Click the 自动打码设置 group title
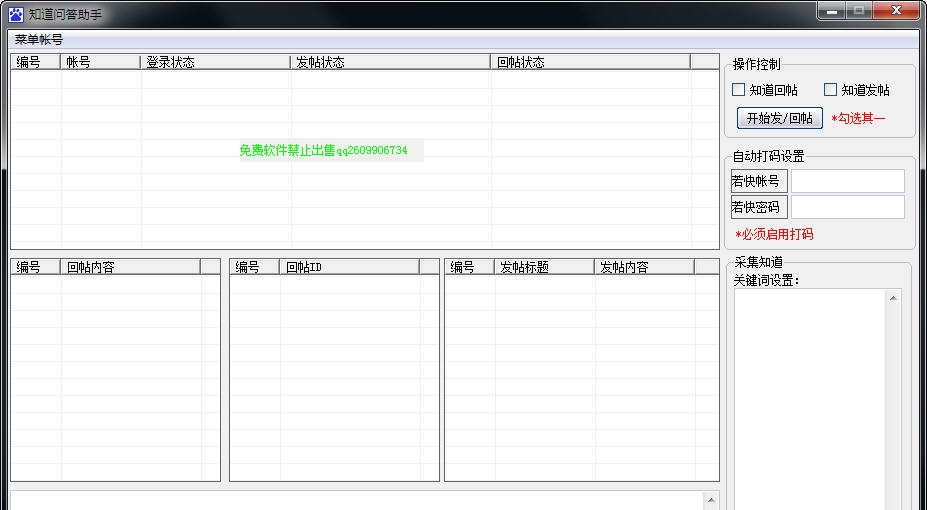The image size is (927, 510). (x=768, y=156)
